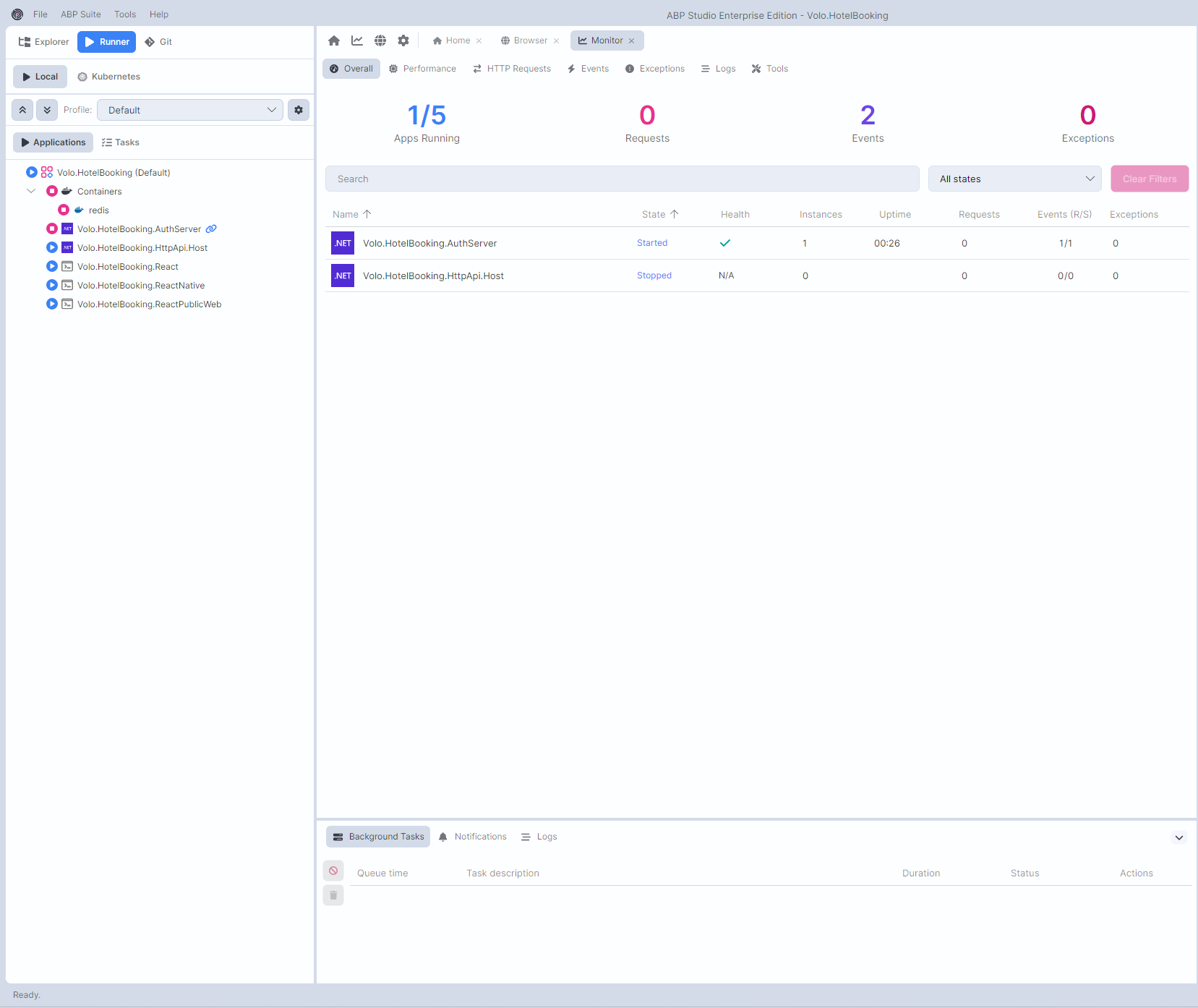
Task: Open the Events monitor tab
Action: (x=589, y=69)
